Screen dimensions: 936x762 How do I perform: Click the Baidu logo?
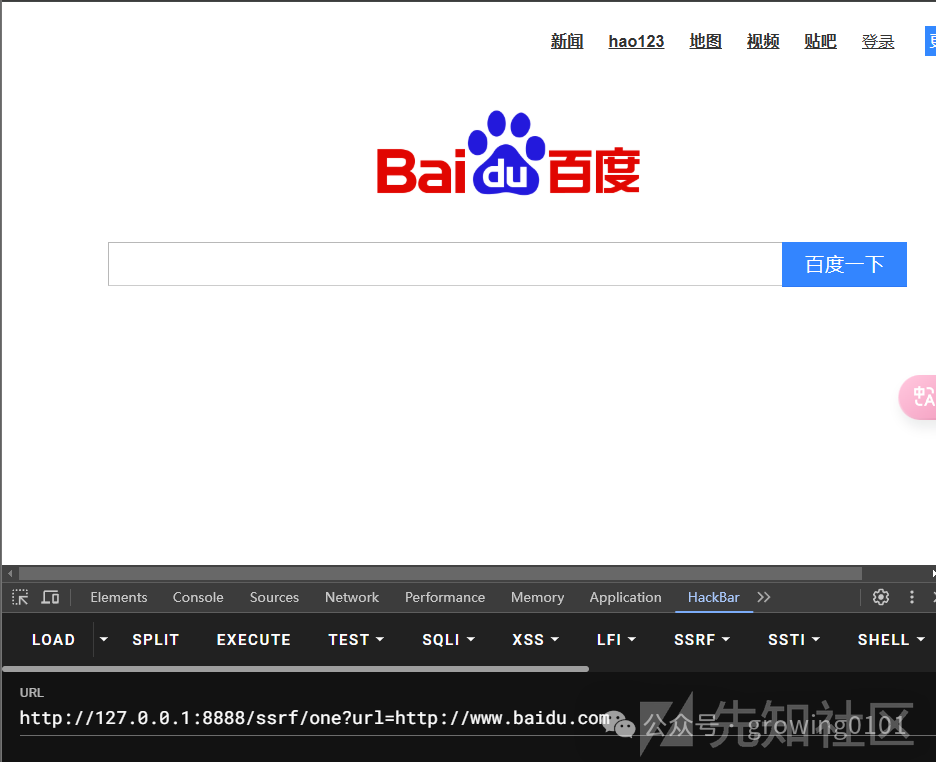click(508, 153)
